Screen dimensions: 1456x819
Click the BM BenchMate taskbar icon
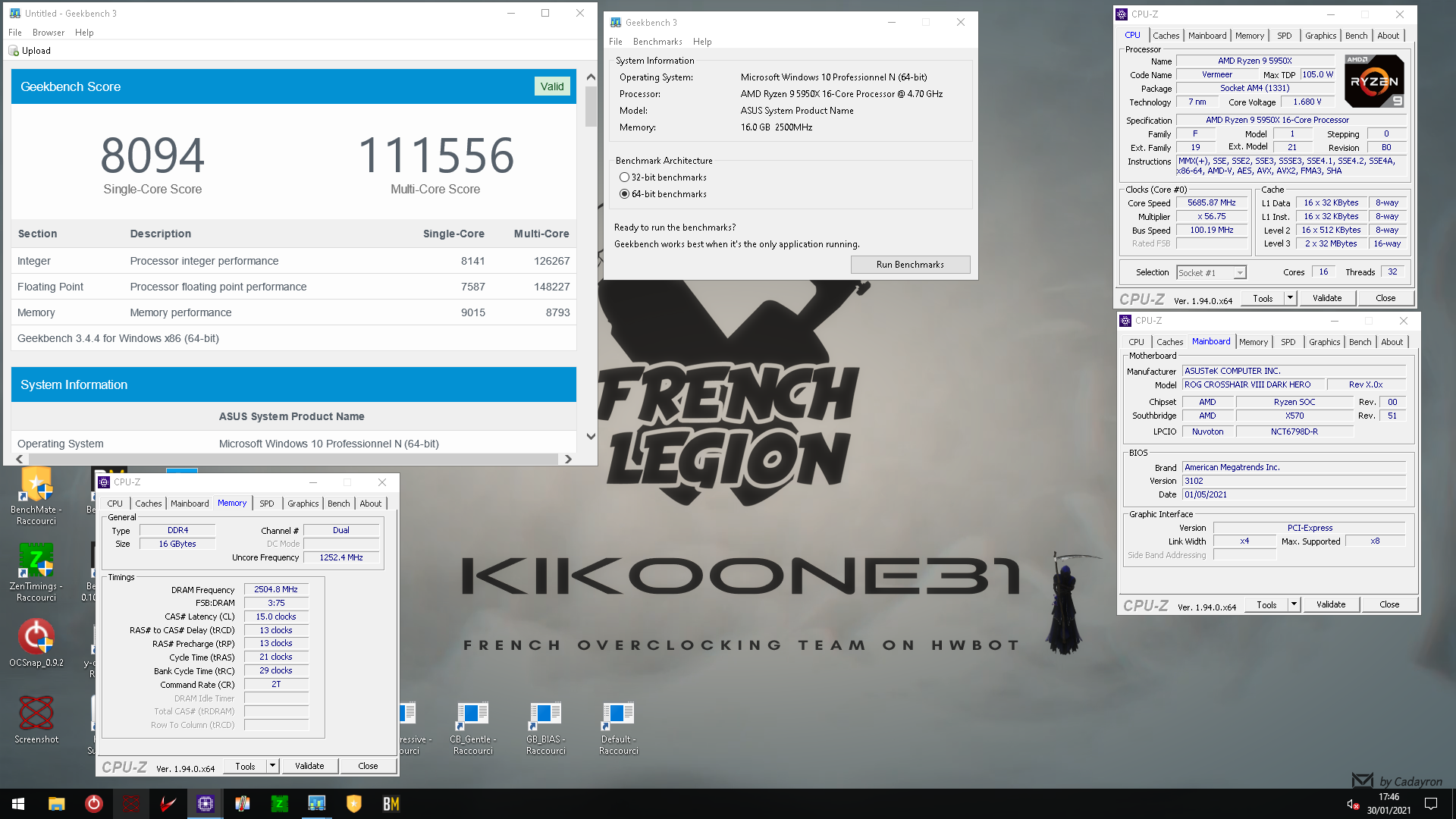pos(391,804)
